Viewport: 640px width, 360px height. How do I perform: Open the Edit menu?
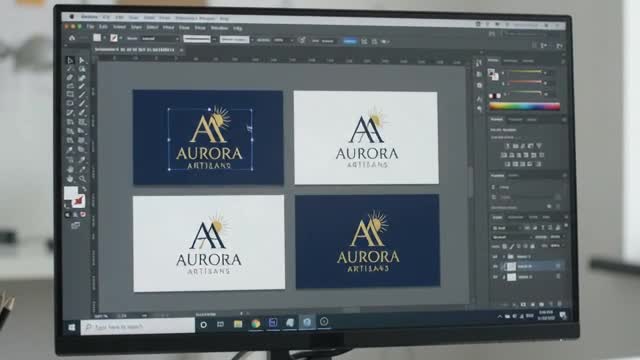[103, 27]
